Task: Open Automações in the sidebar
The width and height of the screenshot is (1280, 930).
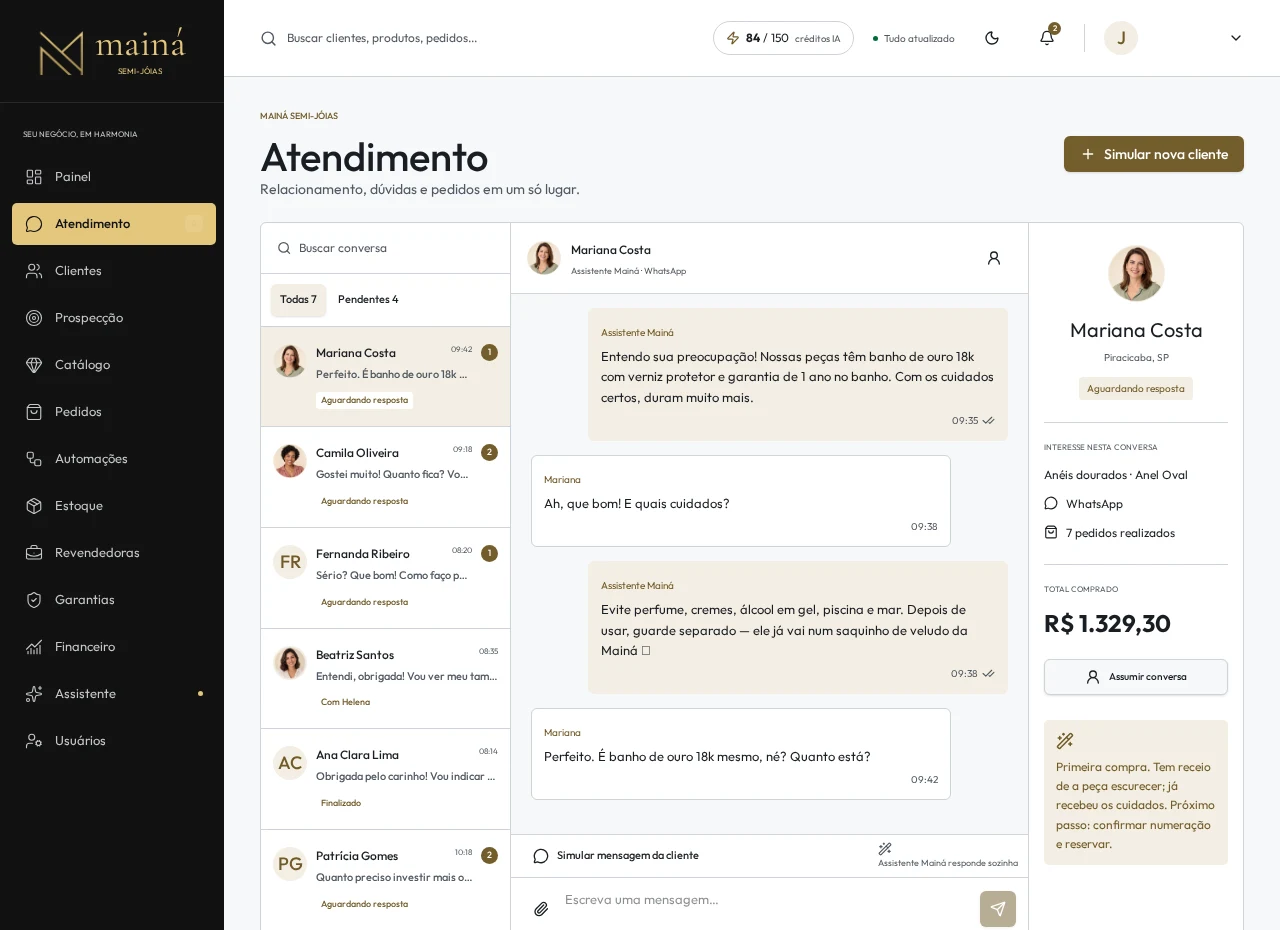Action: pyautogui.click(x=114, y=459)
